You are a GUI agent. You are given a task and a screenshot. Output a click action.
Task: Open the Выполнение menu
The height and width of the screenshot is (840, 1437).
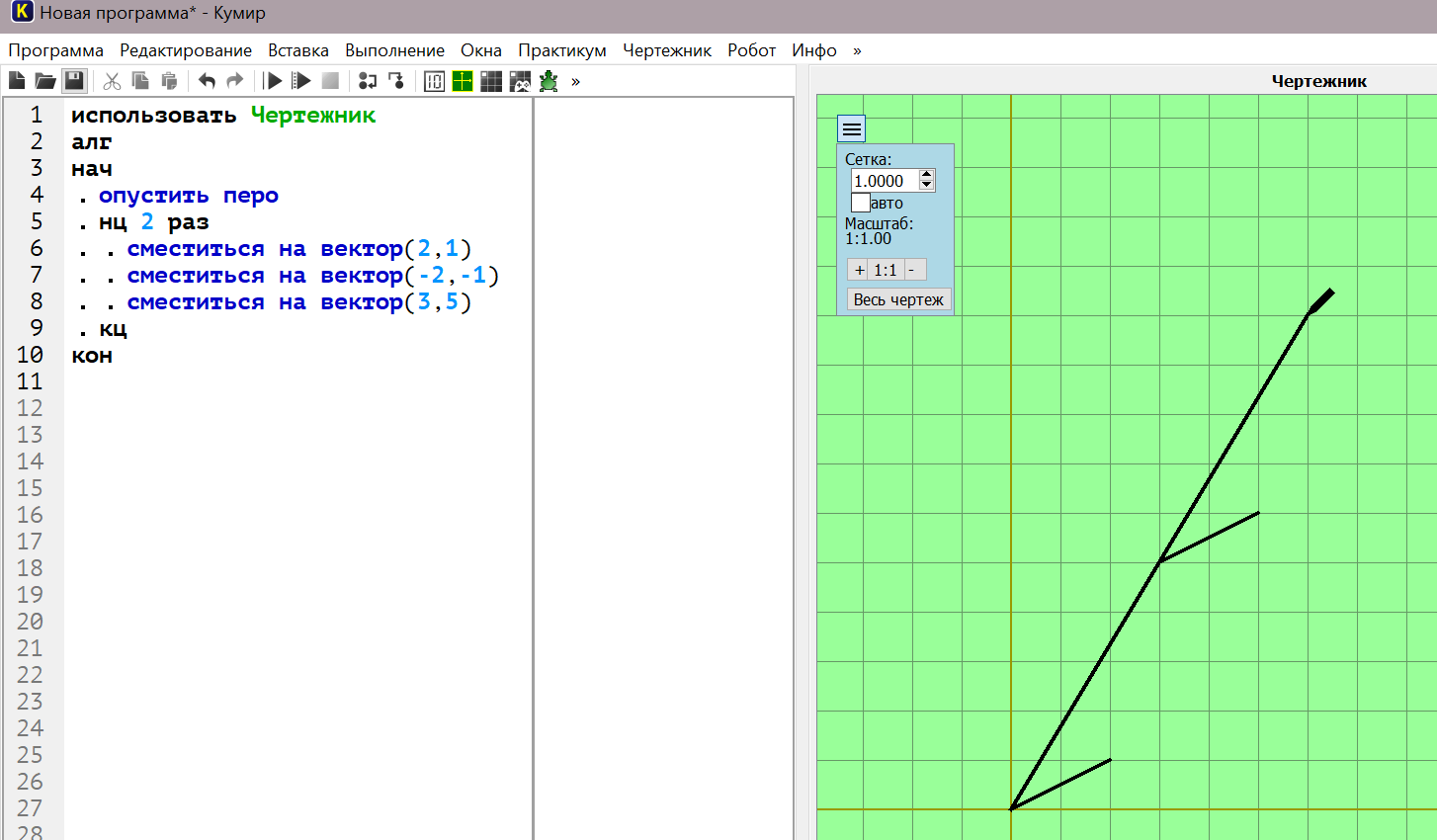tap(394, 50)
